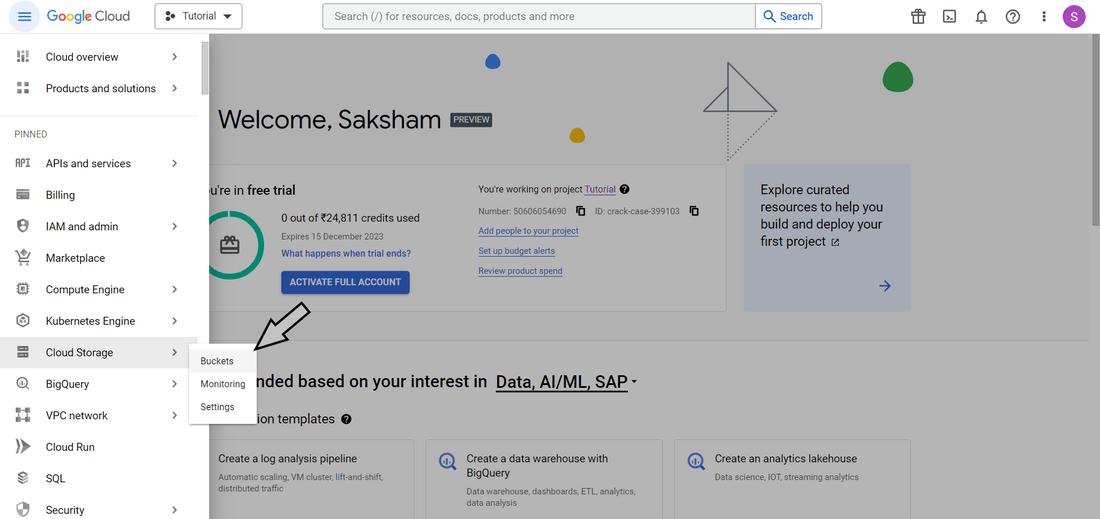Screen dimensions: 1100x519
Task: Expand the Kubernetes Engine submenu
Action: click(174, 321)
